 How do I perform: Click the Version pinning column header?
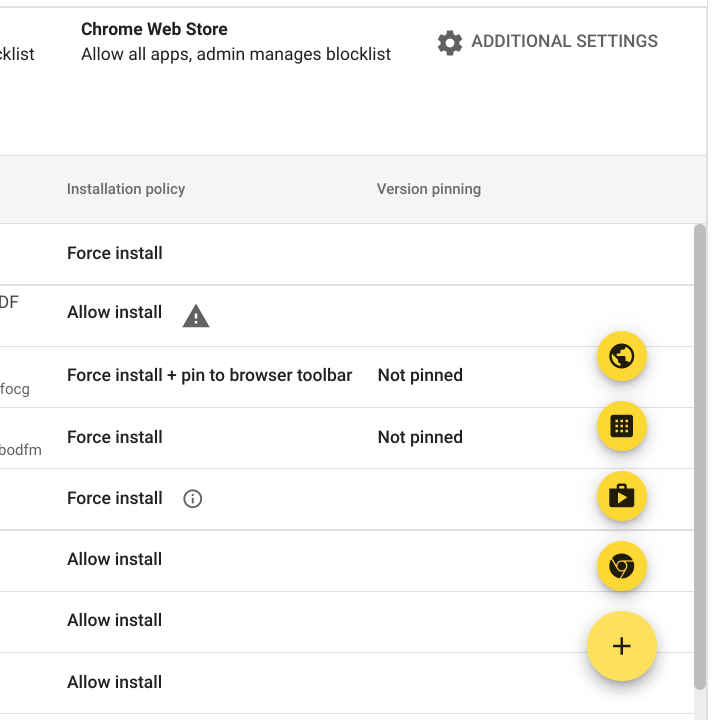point(429,189)
